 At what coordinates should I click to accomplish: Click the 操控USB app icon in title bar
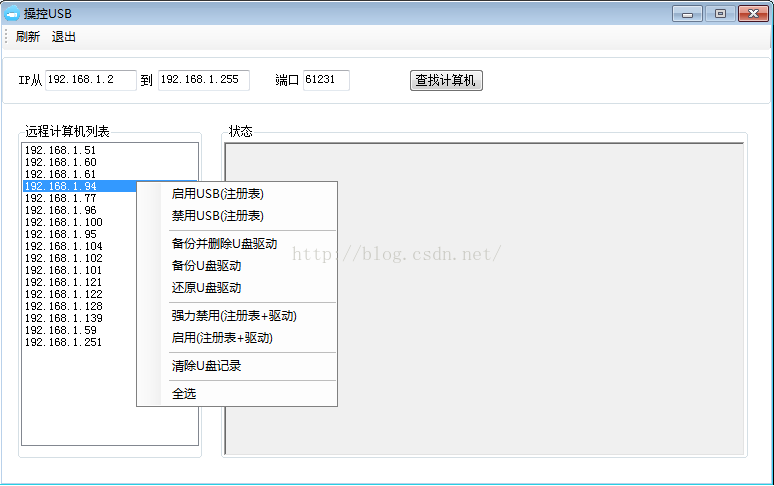tap(11, 14)
